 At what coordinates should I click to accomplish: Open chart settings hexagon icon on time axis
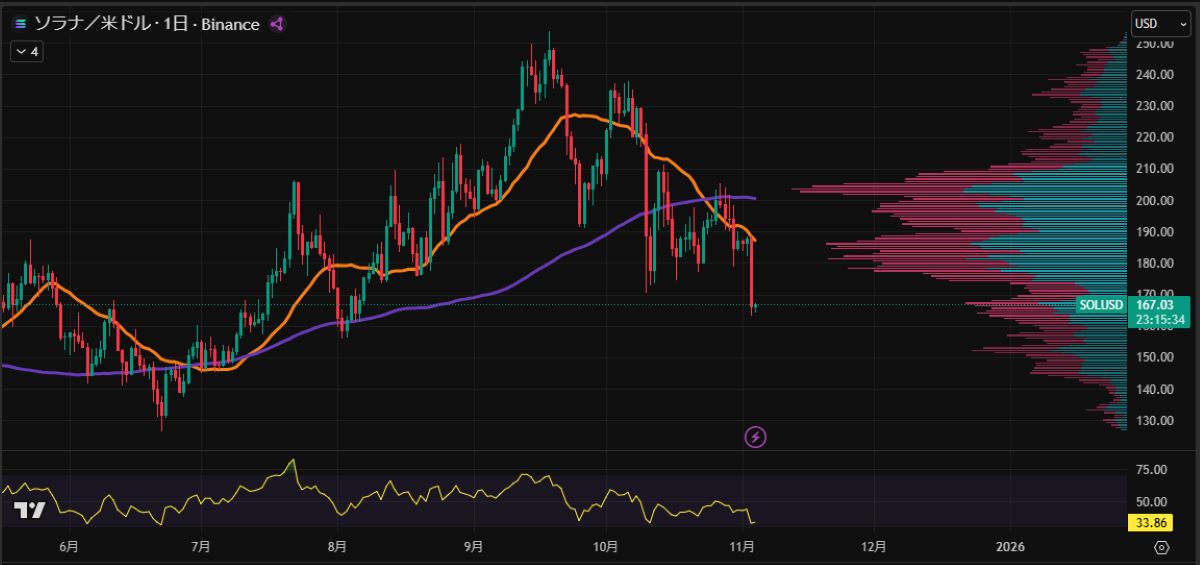tap(1161, 547)
